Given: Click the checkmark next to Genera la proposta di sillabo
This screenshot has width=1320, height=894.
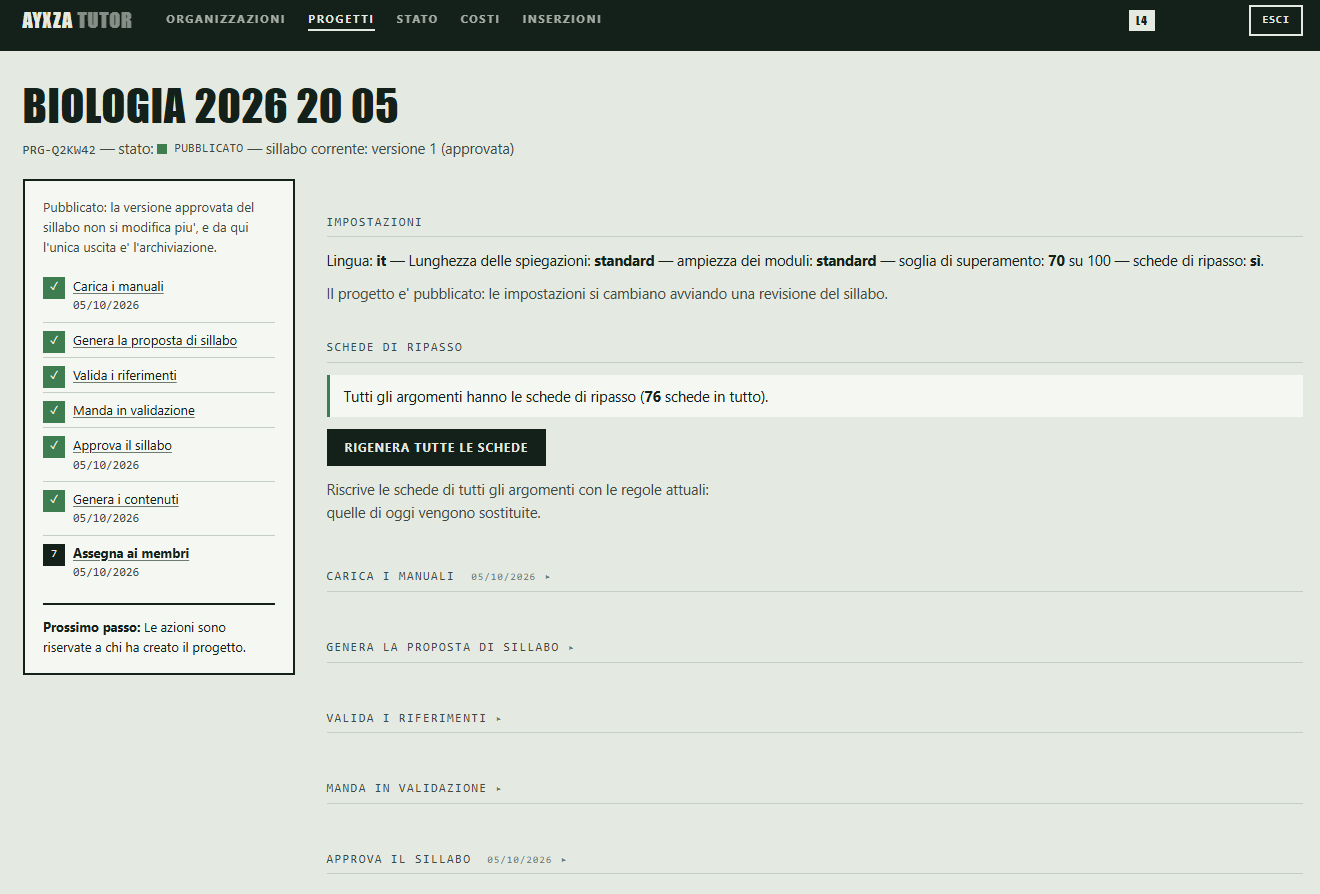Looking at the screenshot, I should (54, 341).
